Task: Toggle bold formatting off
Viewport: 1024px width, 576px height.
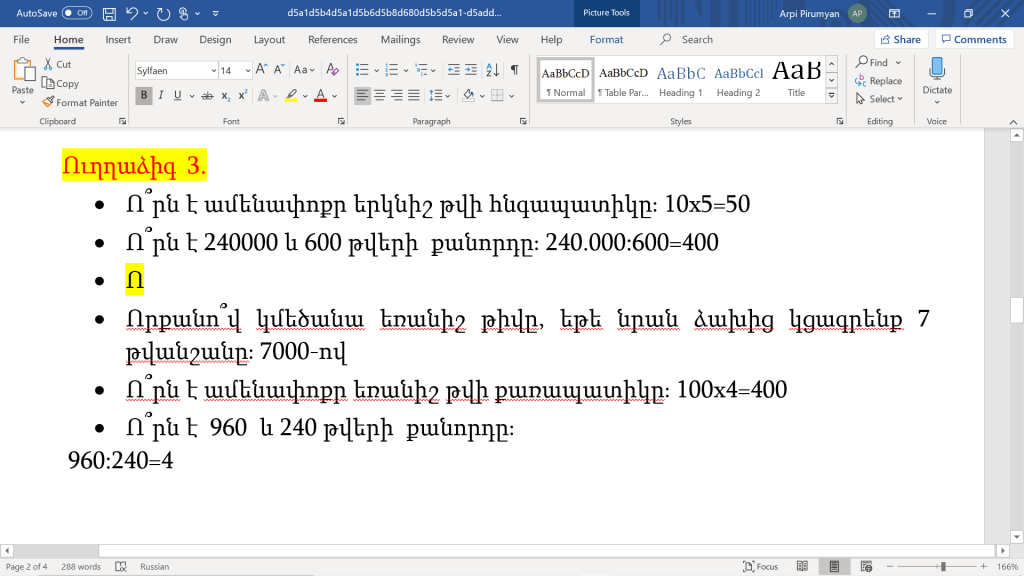Action: (x=144, y=96)
